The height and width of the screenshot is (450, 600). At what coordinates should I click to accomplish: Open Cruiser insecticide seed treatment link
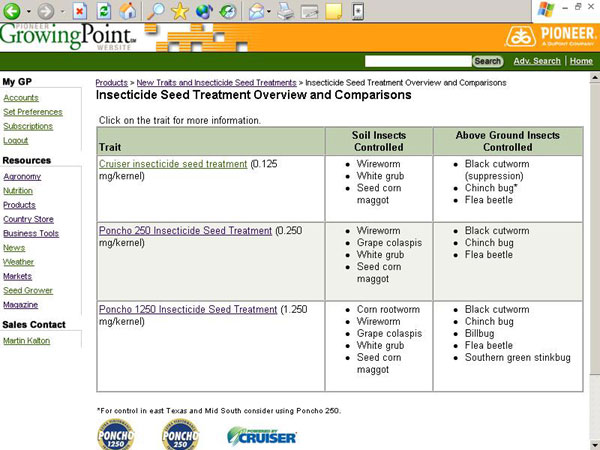click(173, 164)
